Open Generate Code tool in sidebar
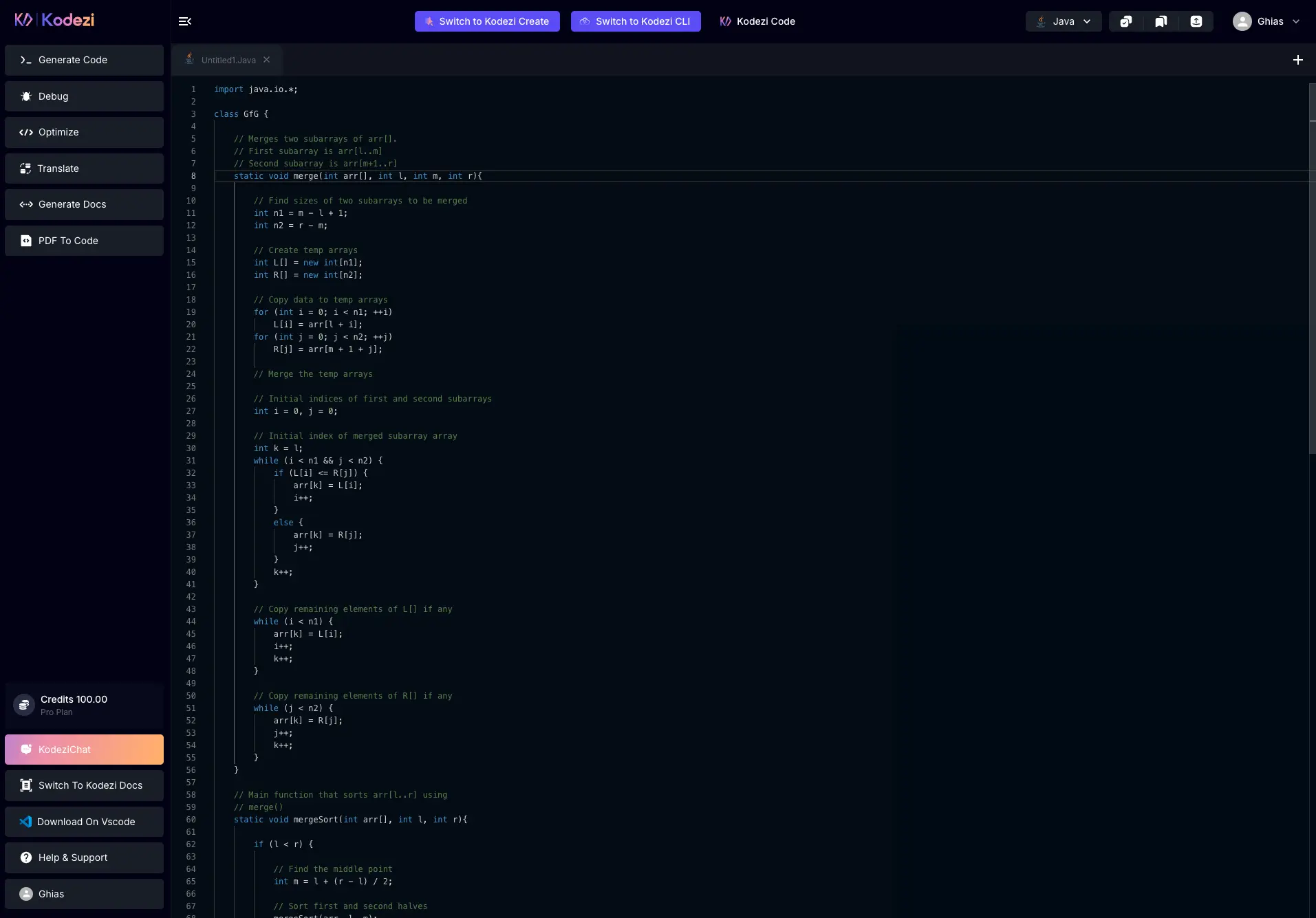Viewport: 1316px width, 918px height. (84, 60)
